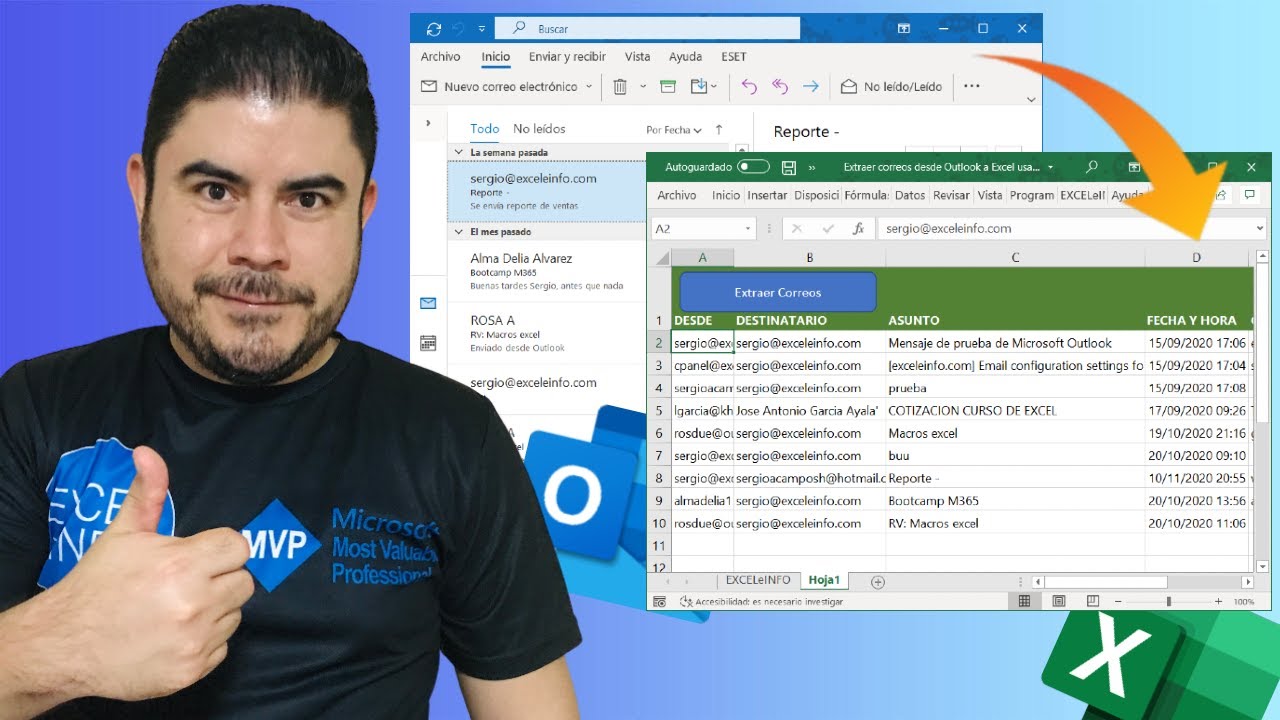The width and height of the screenshot is (1280, 720).
Task: Click the Calendar icon in Outlook sidebar
Action: [428, 343]
